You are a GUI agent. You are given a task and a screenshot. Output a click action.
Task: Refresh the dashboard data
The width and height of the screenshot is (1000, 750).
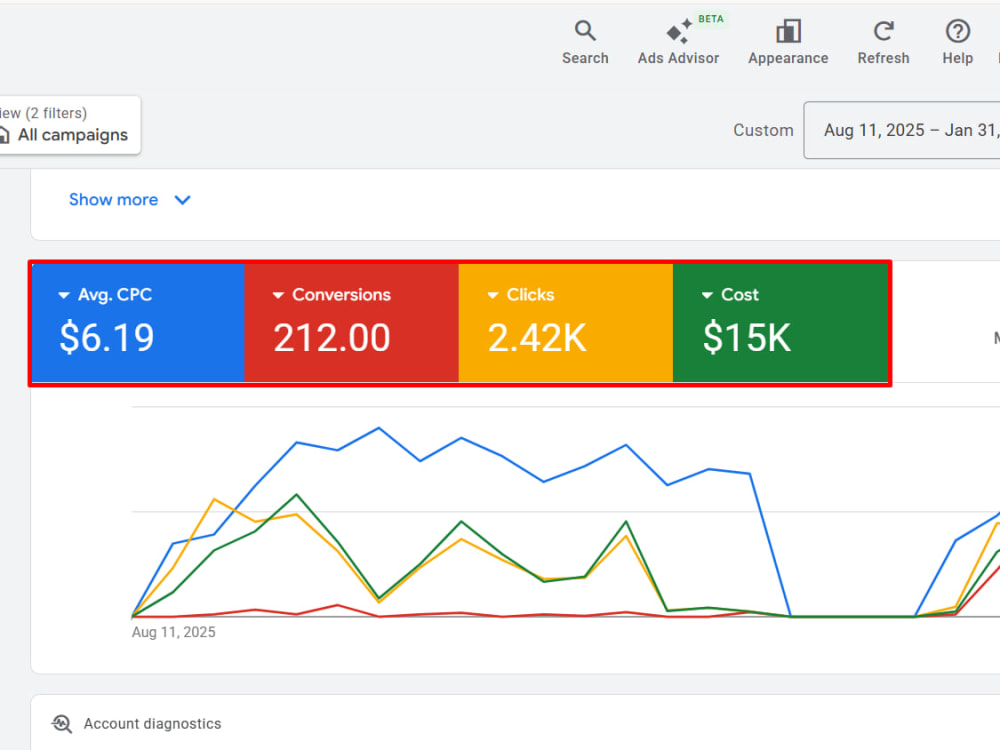(883, 43)
